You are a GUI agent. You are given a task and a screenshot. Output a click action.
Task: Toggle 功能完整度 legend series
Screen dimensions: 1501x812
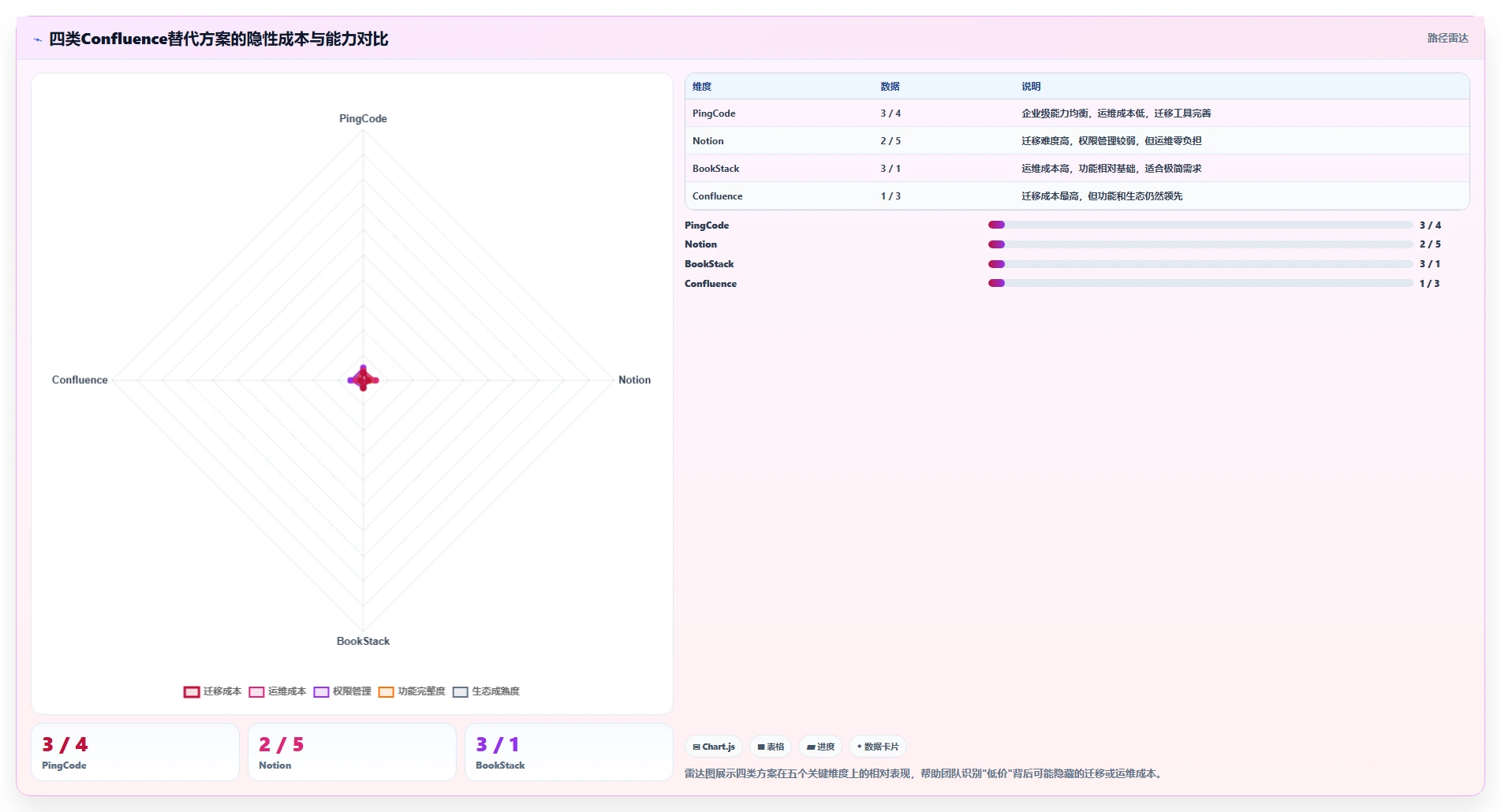(412, 691)
